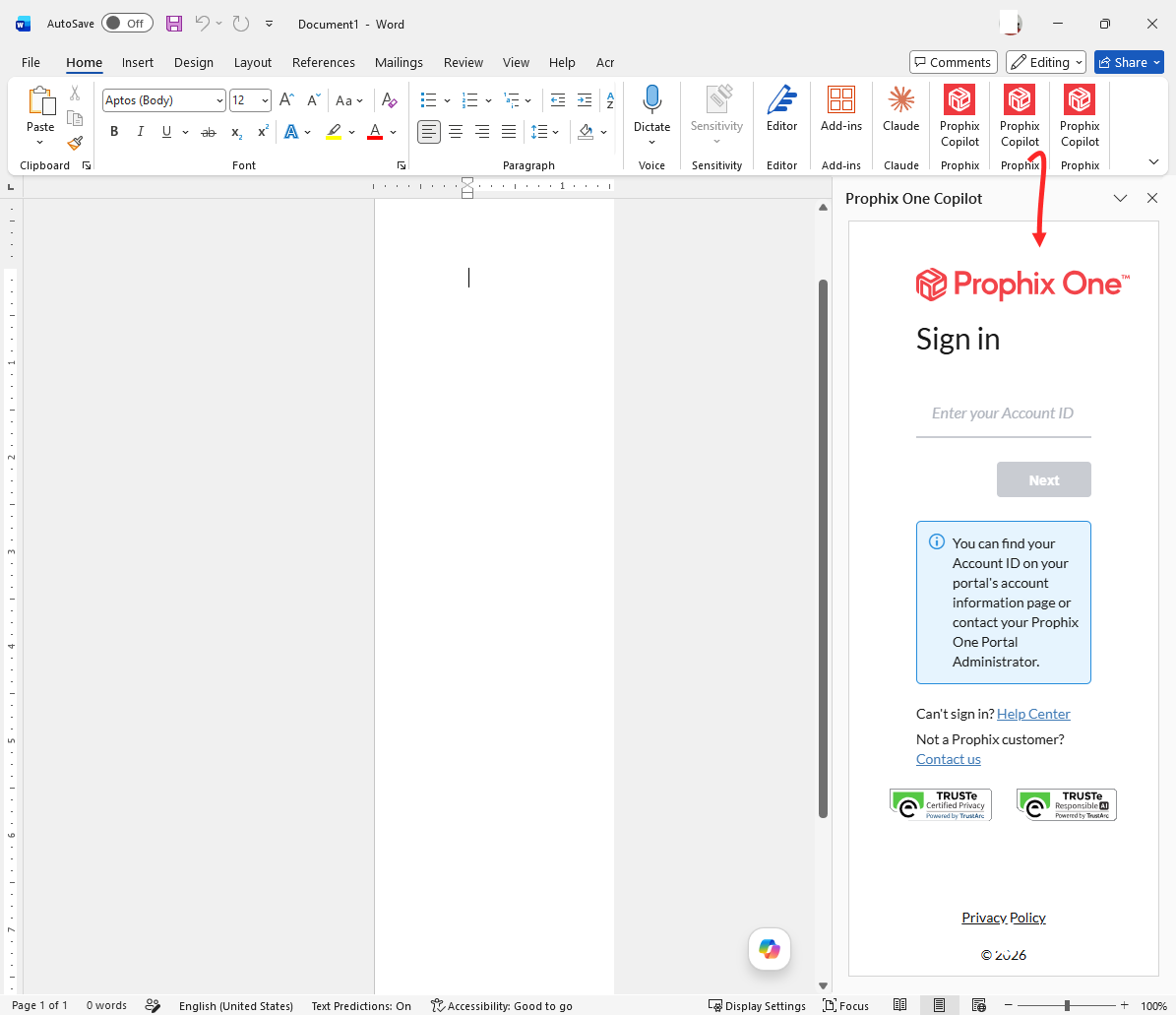Center align the paragraph
The image size is (1176, 1015).
pyautogui.click(x=456, y=132)
